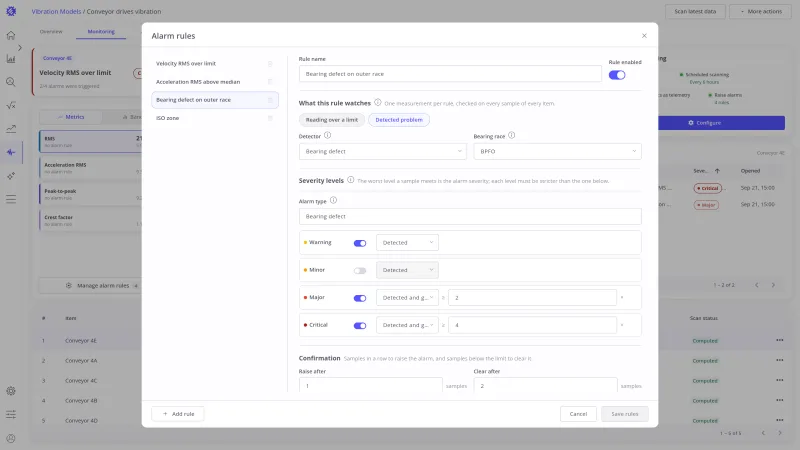Toggle the Warning severity switch
800x450 pixels.
[360, 243]
